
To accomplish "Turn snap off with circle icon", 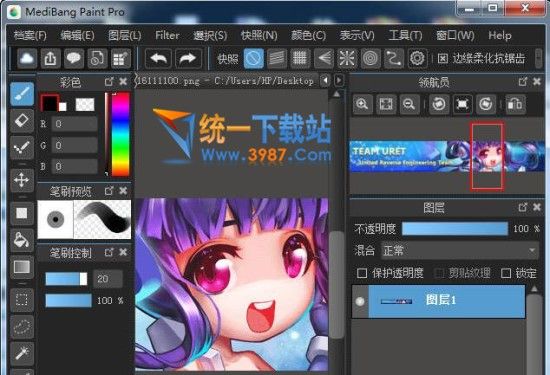I will pos(254,58).
